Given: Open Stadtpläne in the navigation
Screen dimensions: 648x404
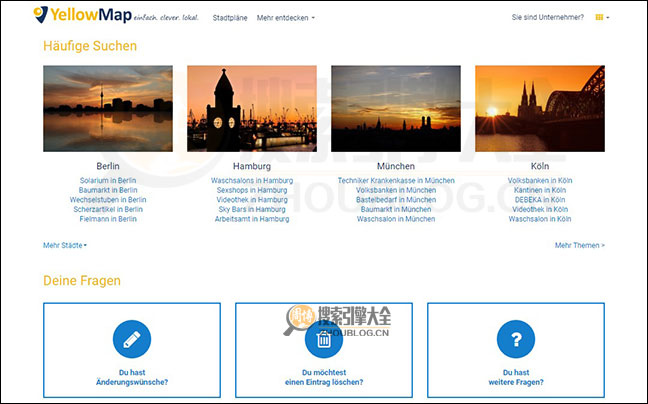Looking at the screenshot, I should 231,18.
